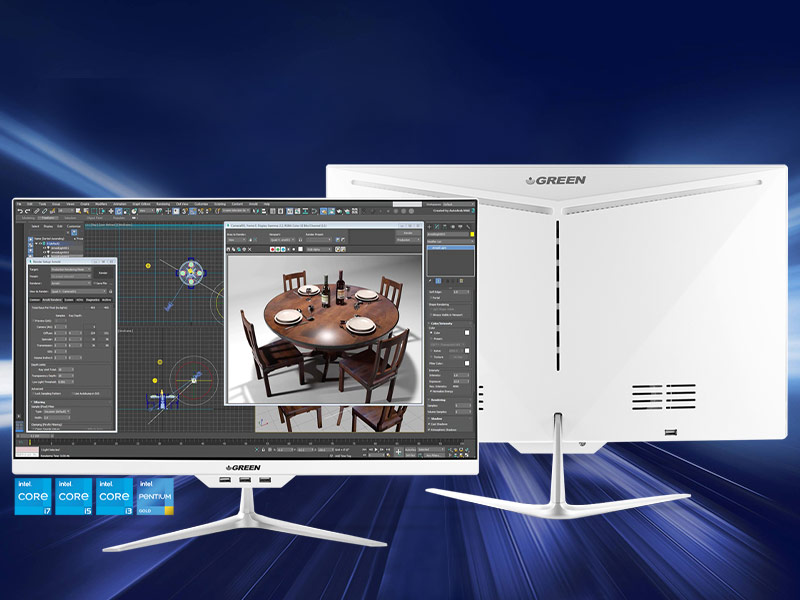Click the Play Animation button
The width and height of the screenshot is (800, 600).
[x=376, y=449]
